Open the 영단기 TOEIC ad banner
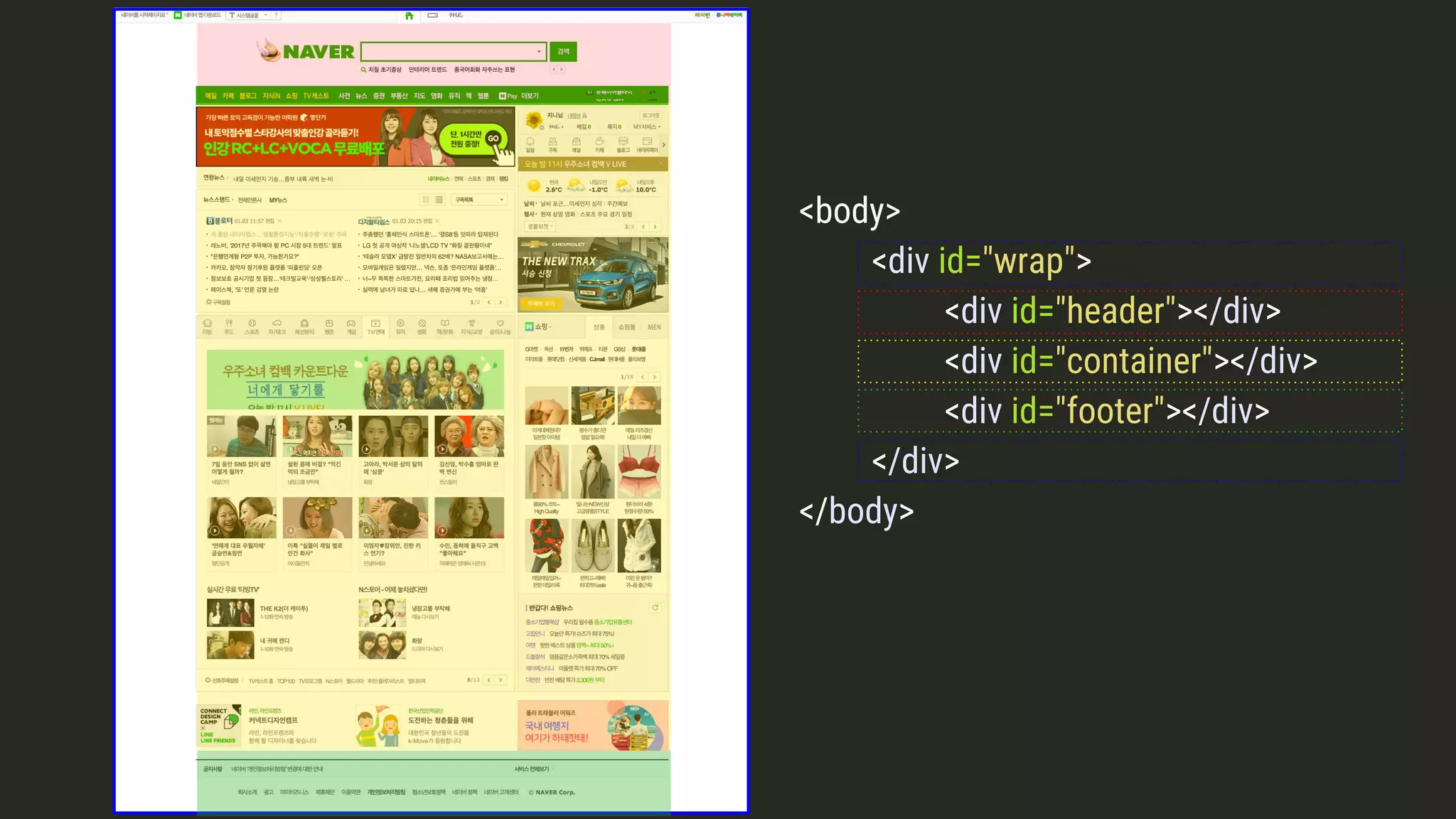Image resolution: width=1456 pixels, height=819 pixels. [355, 137]
